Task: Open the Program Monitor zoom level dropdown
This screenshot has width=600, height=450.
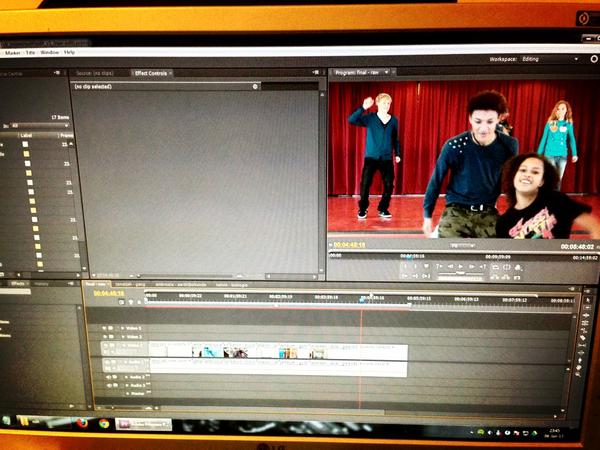Action: pyautogui.click(x=462, y=246)
